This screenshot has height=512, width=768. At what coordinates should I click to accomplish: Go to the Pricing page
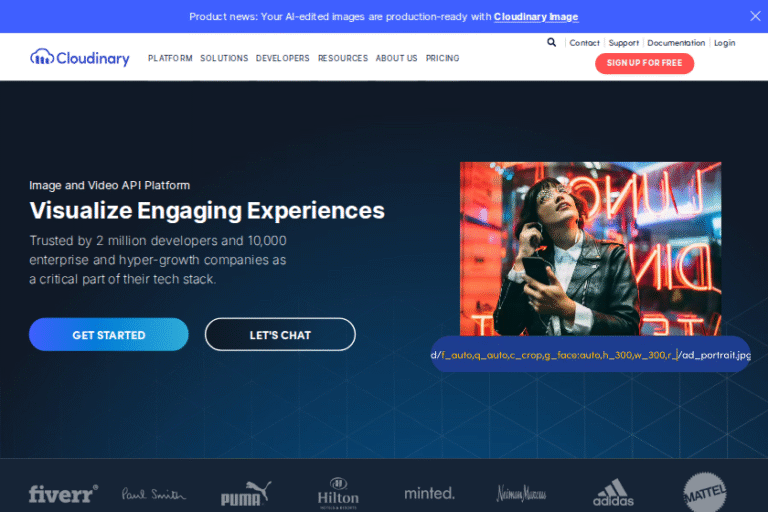click(442, 58)
